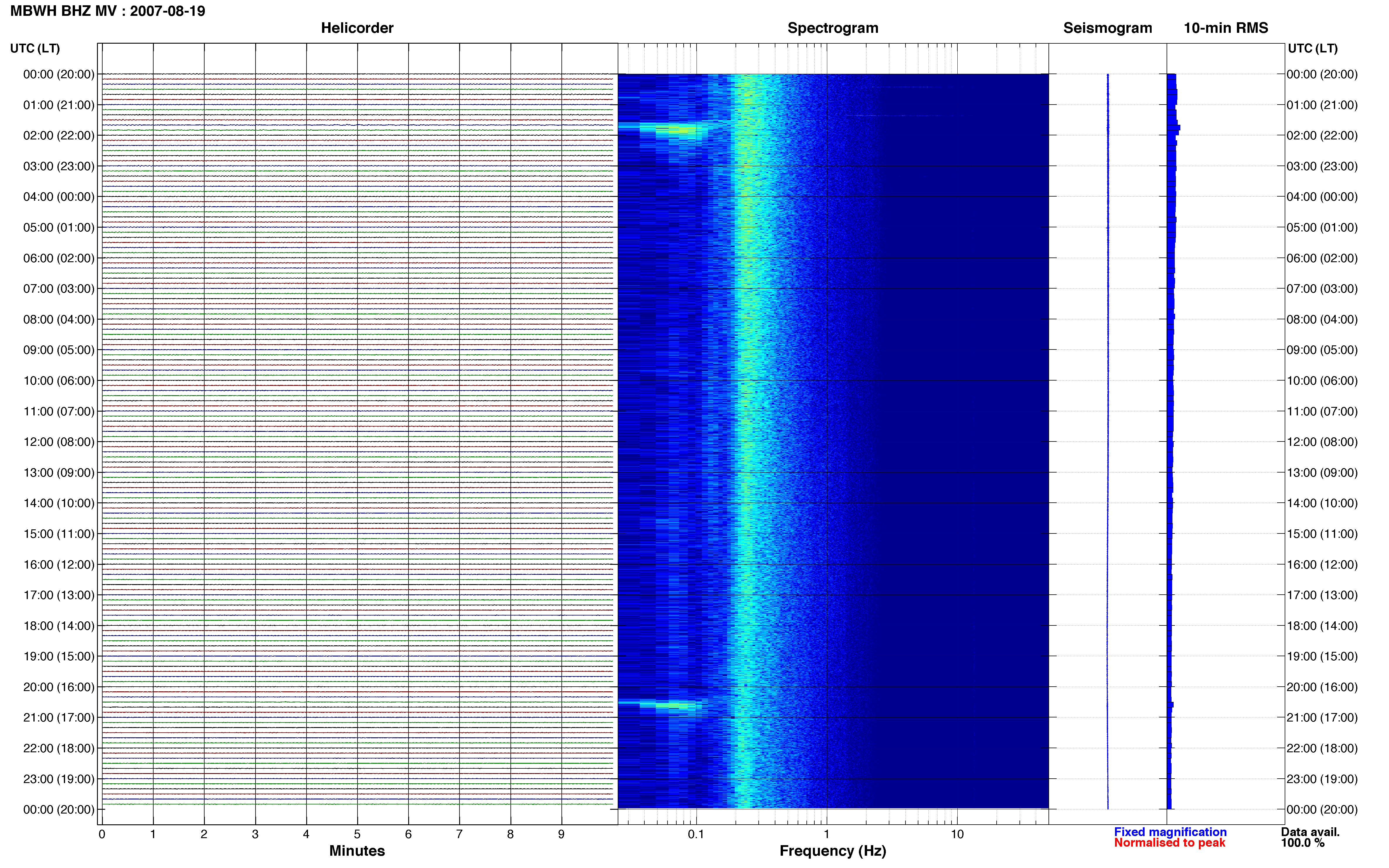Viewport: 1389px width, 868px height.
Task: Click the '0.1' tick on the Frequency axis
Action: click(x=696, y=834)
